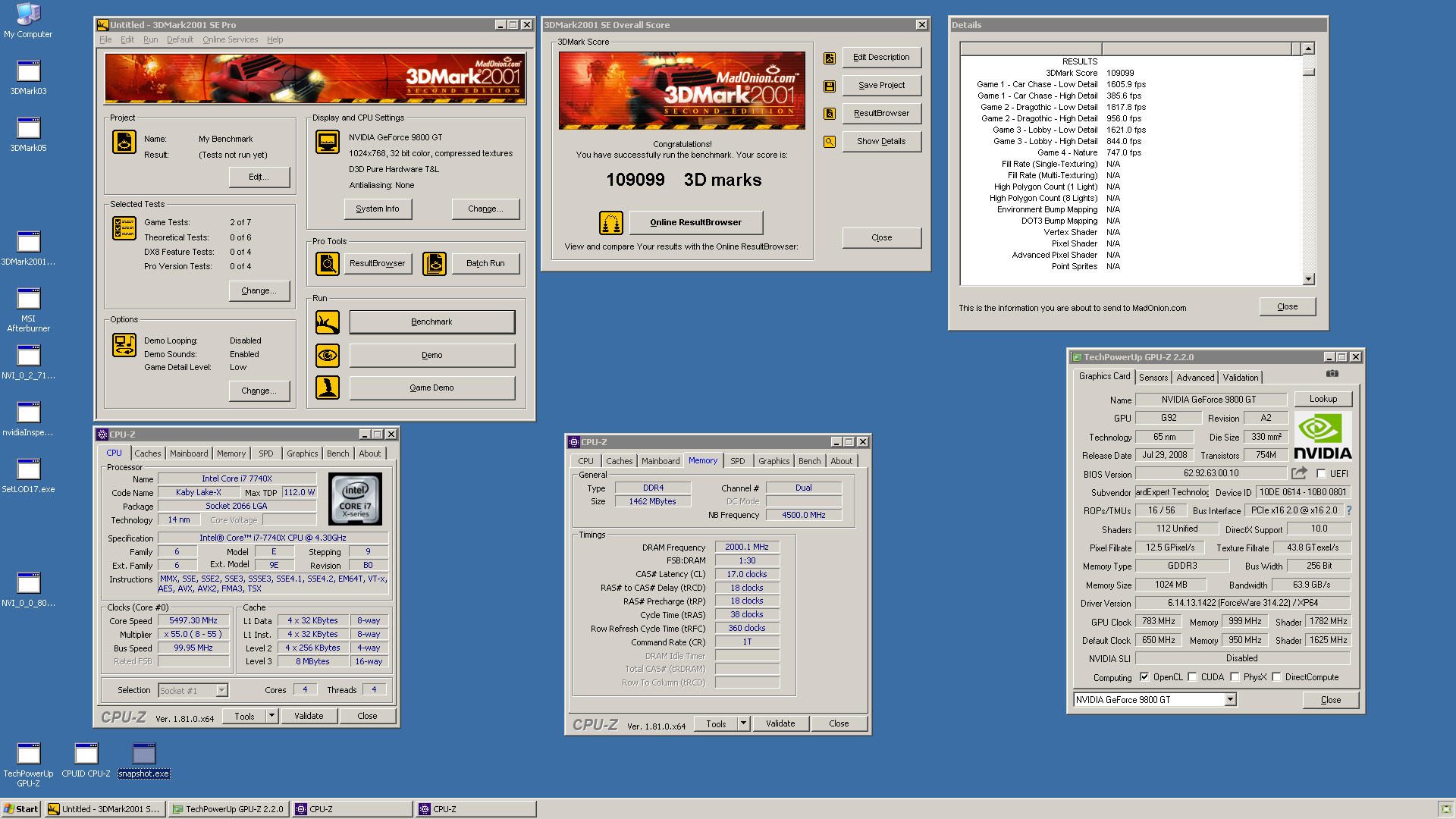Toggle the UEFI checkbox in GPU-Z

point(1321,474)
